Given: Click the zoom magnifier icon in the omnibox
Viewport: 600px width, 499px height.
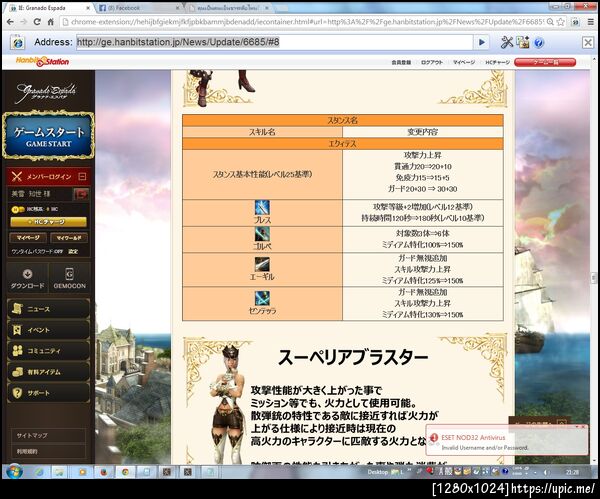Looking at the screenshot, I should pyautogui.click(x=550, y=22).
